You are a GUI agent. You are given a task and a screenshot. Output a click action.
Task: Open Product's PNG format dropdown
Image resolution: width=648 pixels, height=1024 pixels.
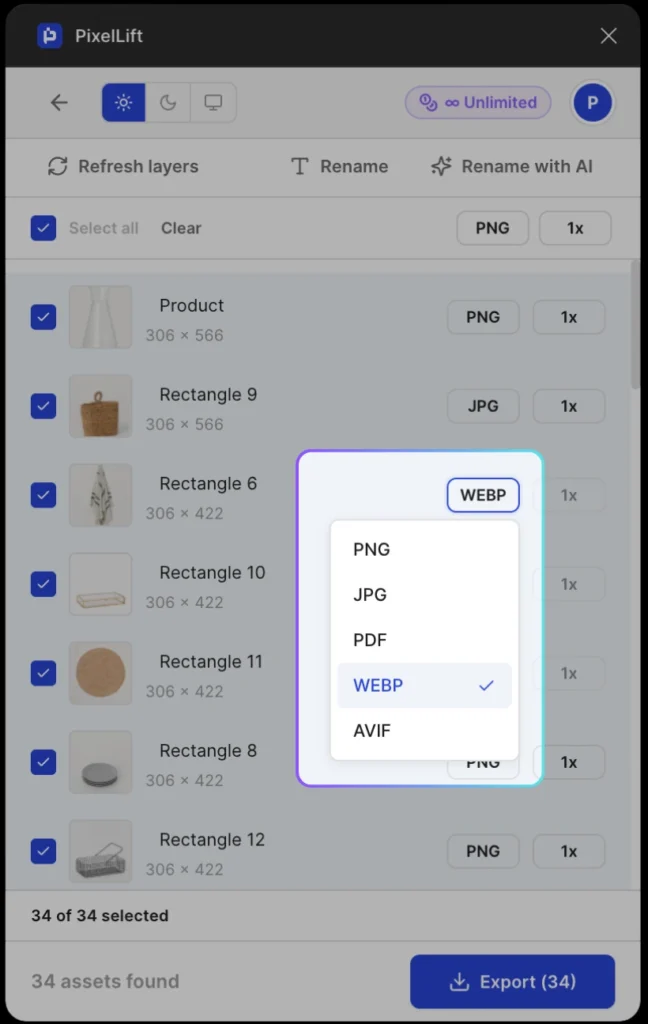coord(483,317)
